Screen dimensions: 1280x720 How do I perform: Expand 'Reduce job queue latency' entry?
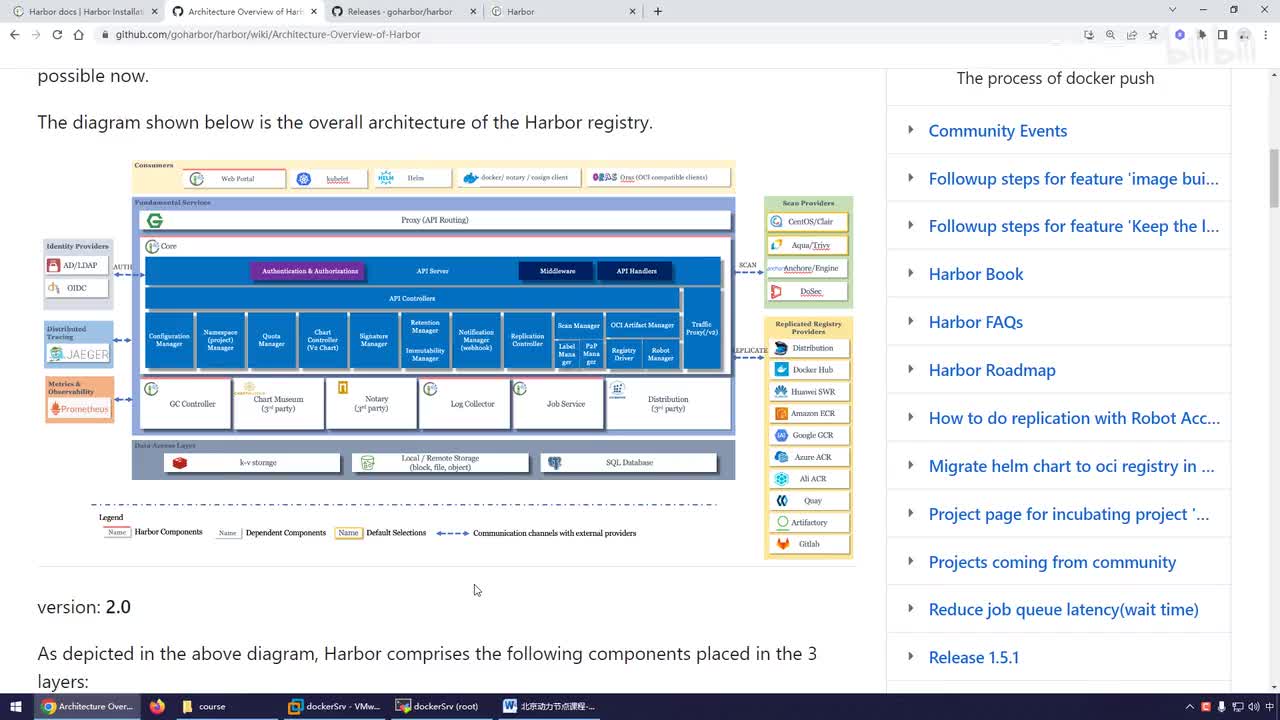pos(910,608)
